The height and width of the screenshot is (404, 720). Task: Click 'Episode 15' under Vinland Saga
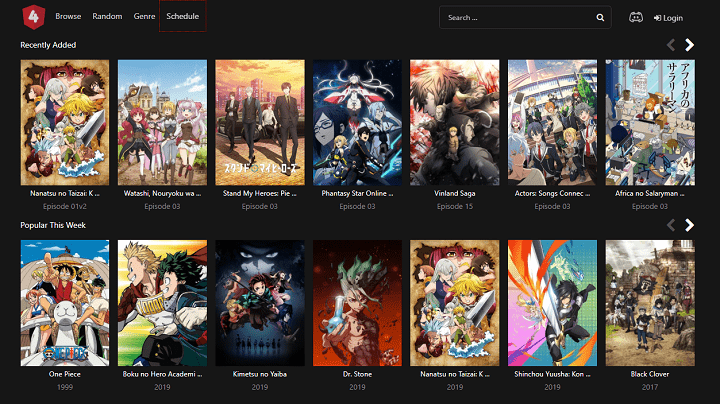point(455,206)
